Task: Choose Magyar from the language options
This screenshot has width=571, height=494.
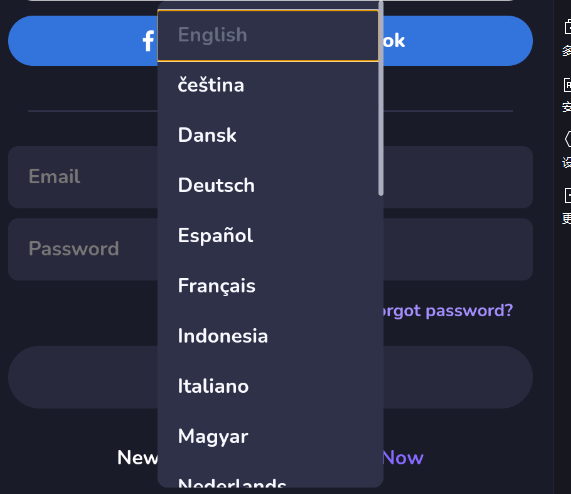Action: (x=268, y=436)
